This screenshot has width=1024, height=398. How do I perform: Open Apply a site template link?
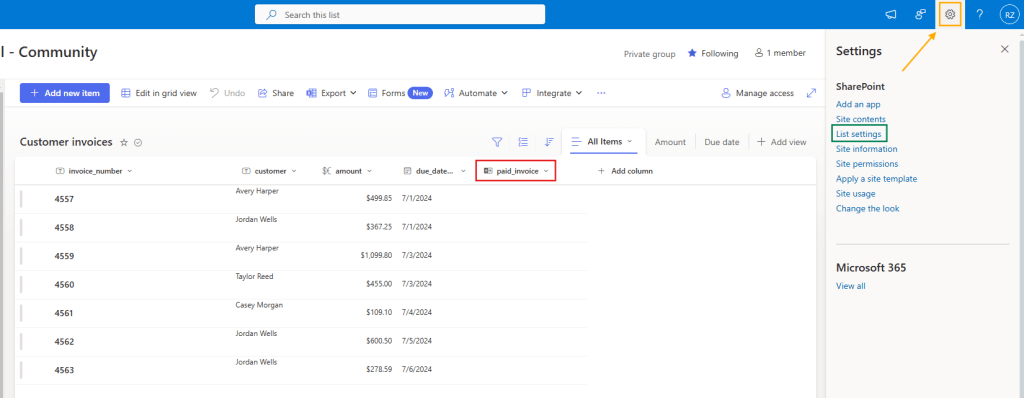click(x=876, y=178)
